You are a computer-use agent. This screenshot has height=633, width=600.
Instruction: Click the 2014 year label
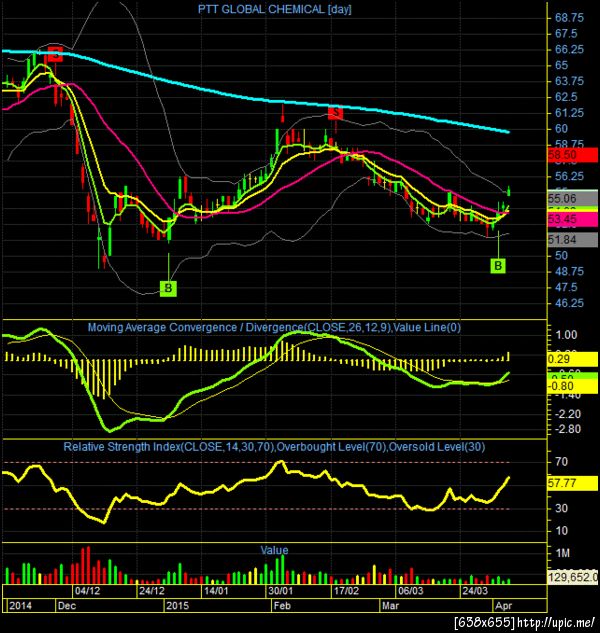pyautogui.click(x=21, y=606)
